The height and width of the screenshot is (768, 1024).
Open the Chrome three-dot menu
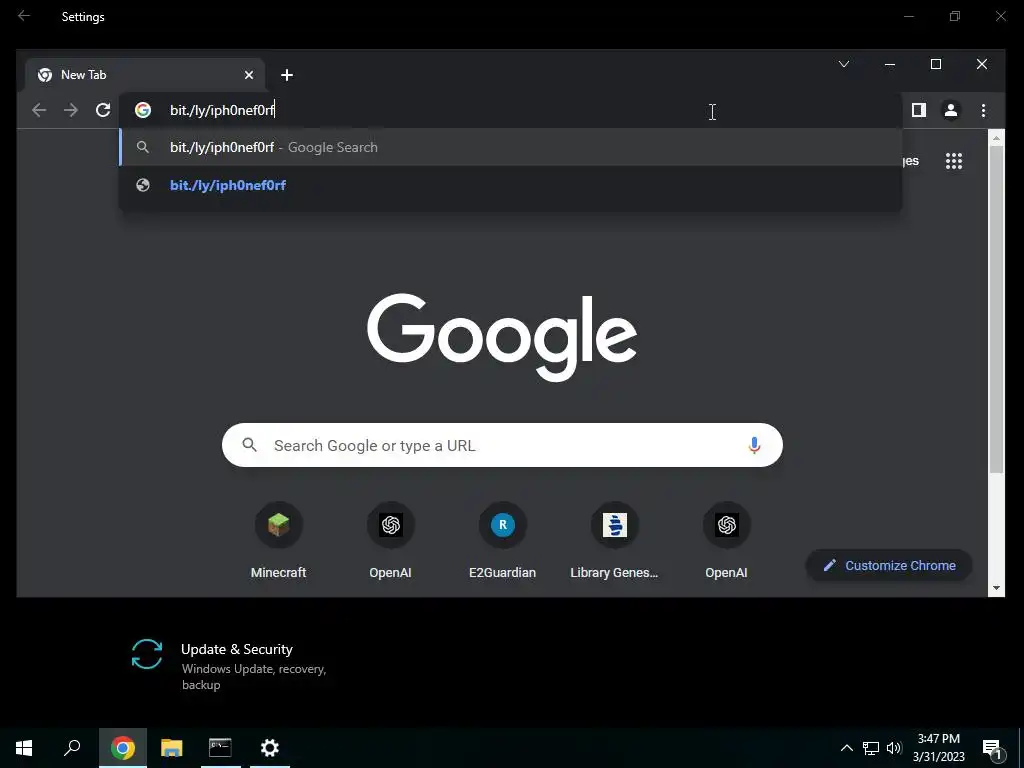[983, 110]
